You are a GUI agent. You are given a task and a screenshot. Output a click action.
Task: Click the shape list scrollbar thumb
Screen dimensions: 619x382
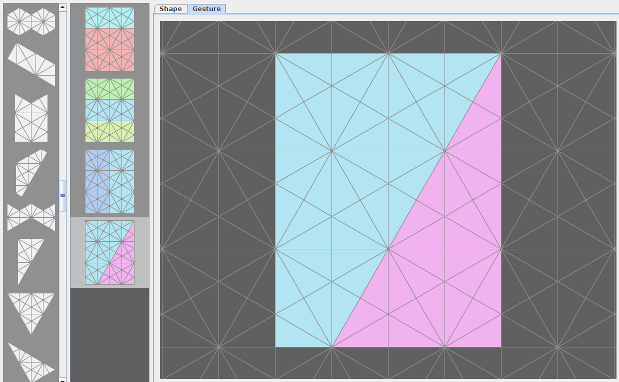[x=63, y=196]
